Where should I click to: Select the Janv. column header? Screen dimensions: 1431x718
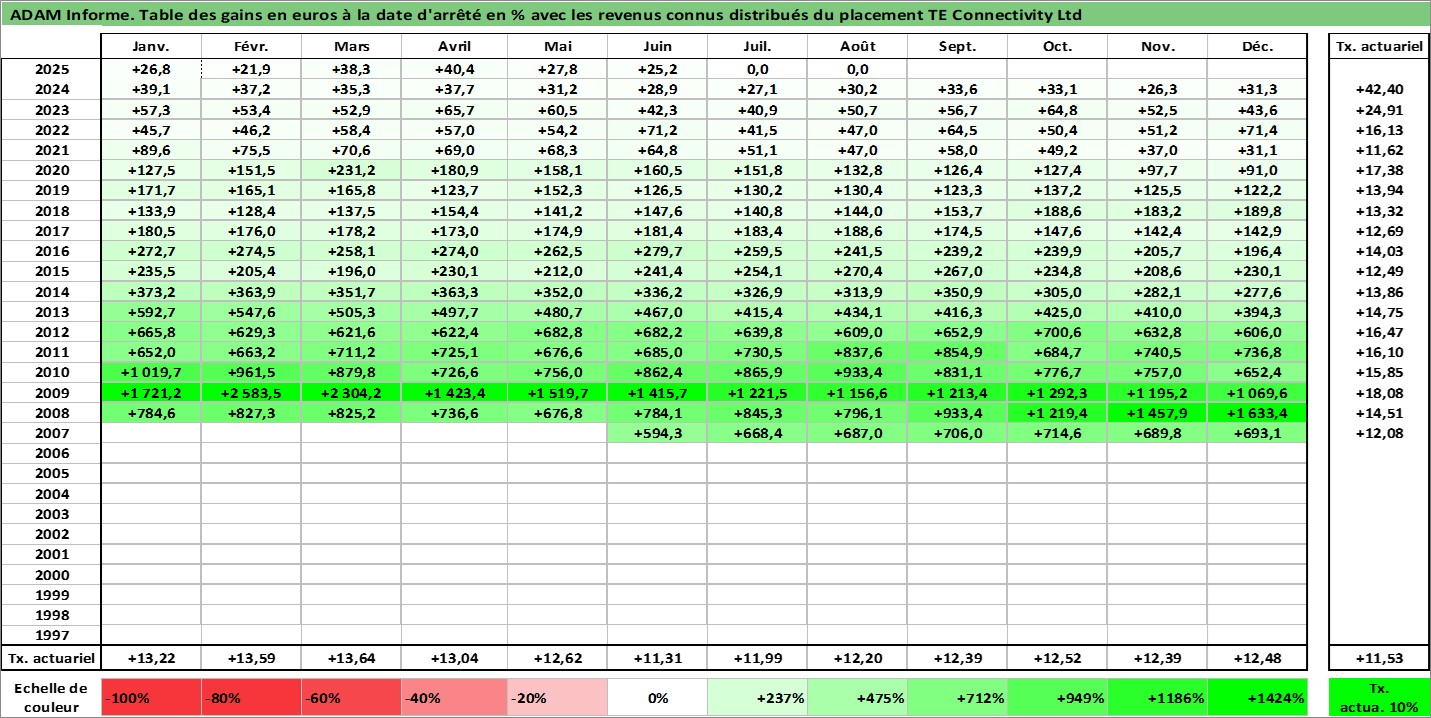click(151, 47)
